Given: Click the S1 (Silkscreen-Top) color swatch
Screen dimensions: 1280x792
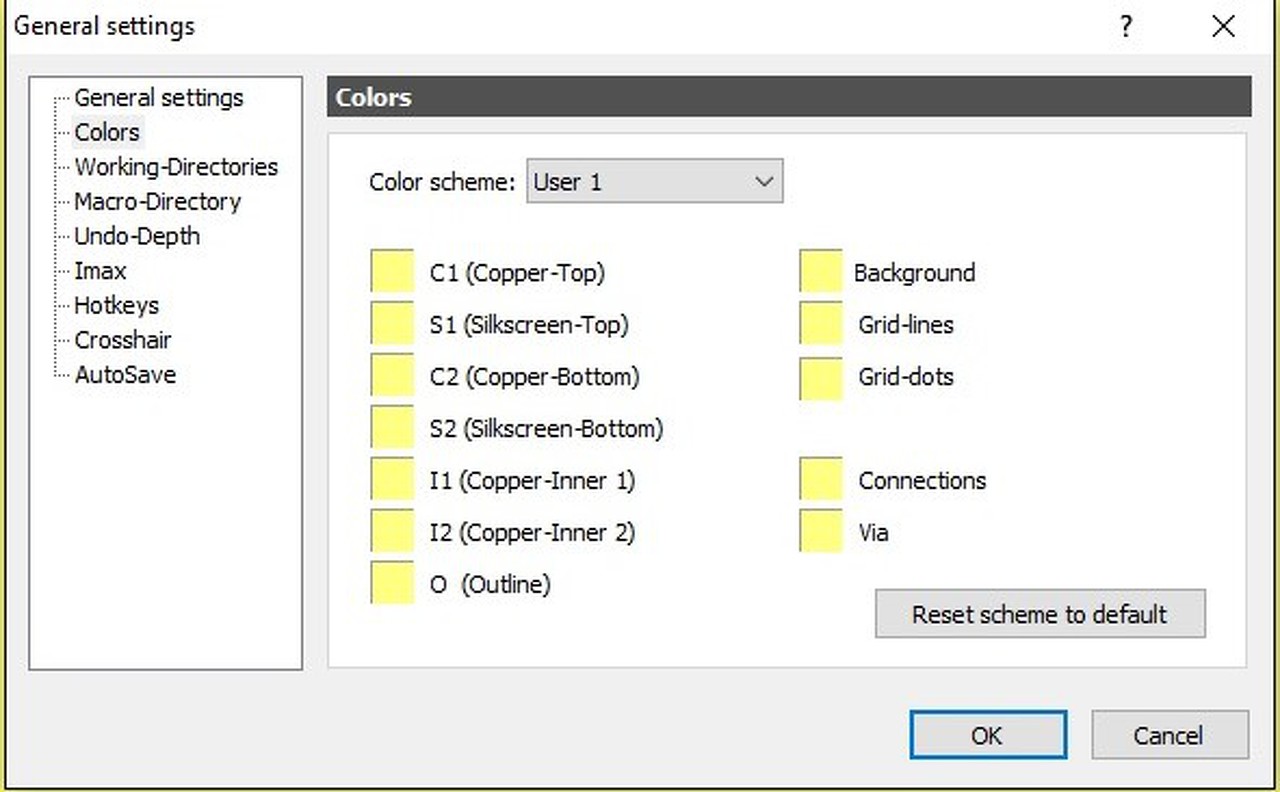Looking at the screenshot, I should click(392, 324).
